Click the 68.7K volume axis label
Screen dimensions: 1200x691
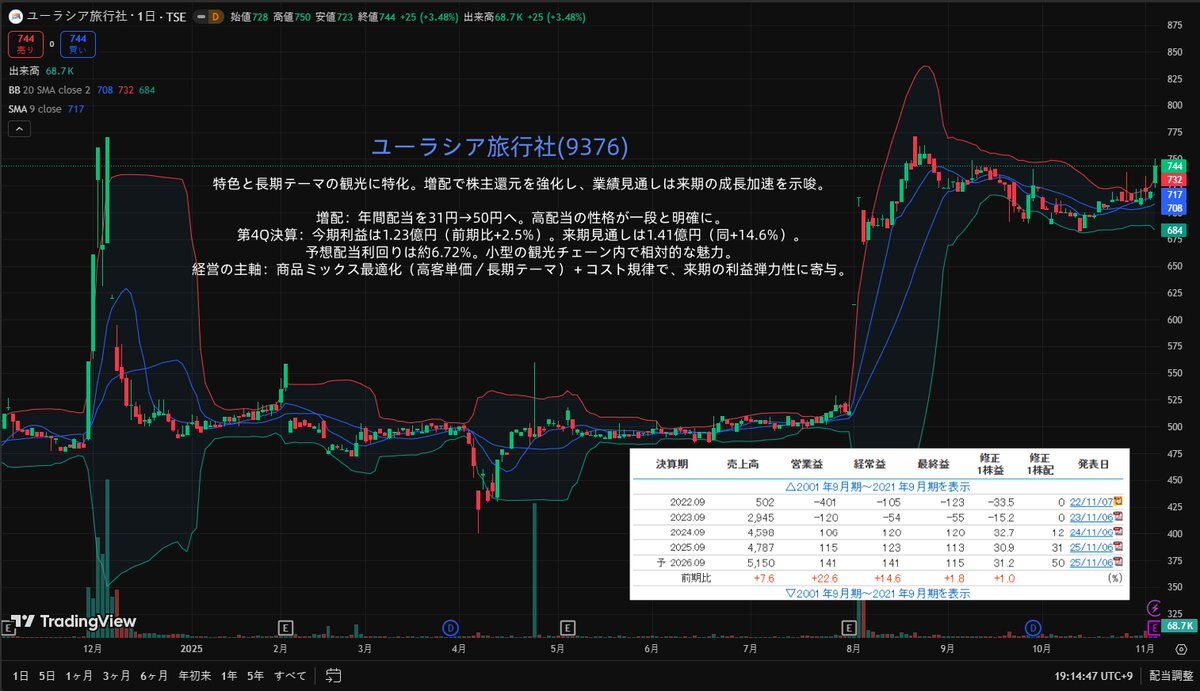[x=1177, y=626]
